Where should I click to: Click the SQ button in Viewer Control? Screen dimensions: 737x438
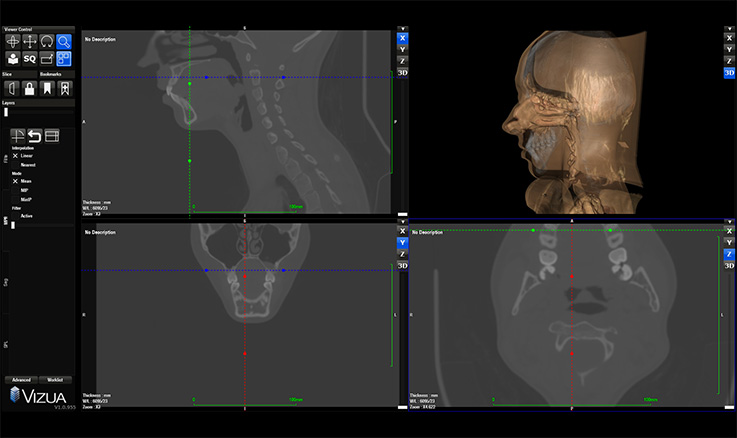point(30,58)
